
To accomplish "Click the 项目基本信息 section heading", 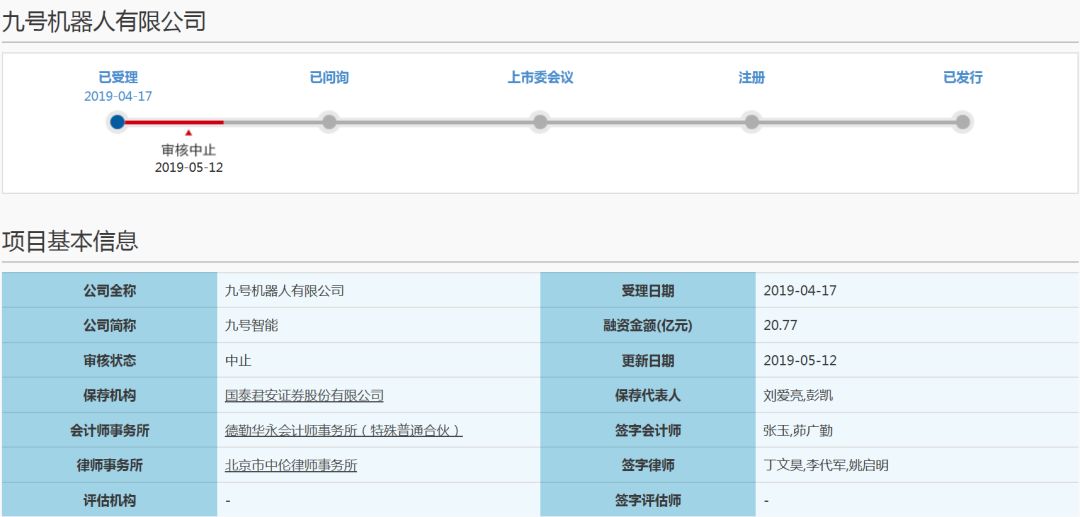I will tap(70, 241).
